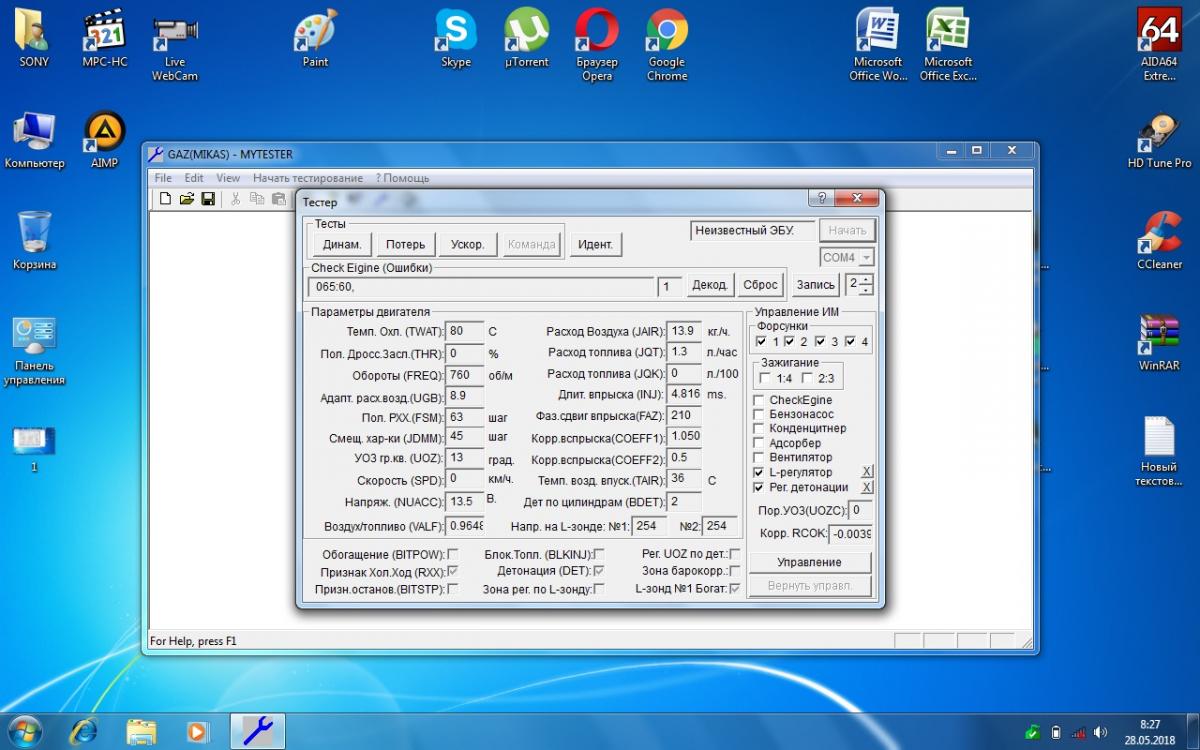Select the Microsoft Office Excel shortcut

[948, 44]
